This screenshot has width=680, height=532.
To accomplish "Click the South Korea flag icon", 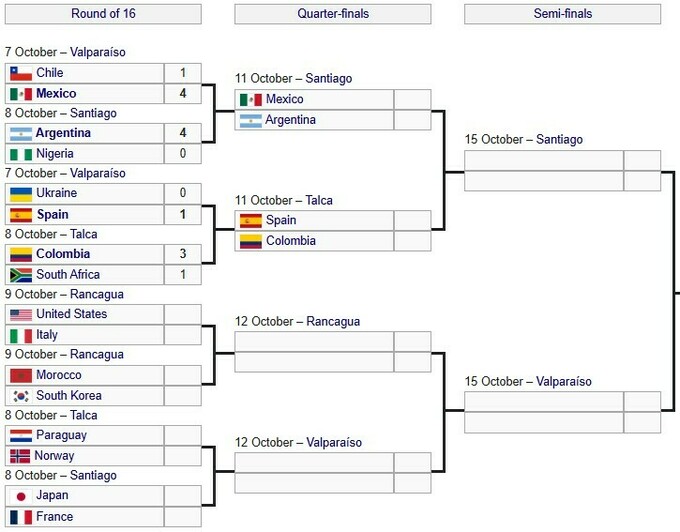I will pyautogui.click(x=20, y=396).
